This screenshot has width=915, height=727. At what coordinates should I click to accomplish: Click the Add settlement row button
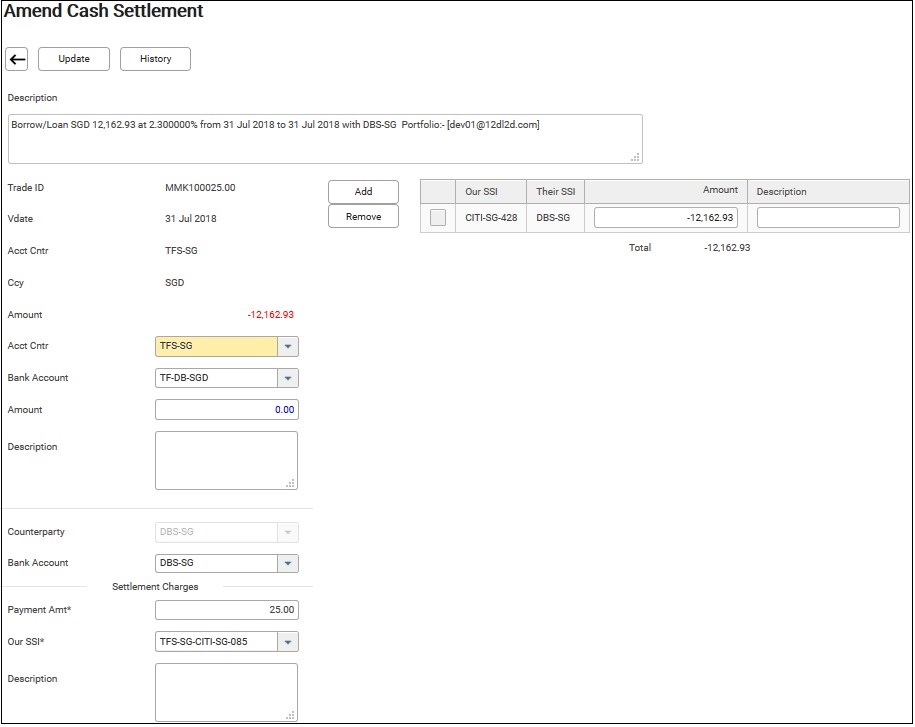tap(363, 191)
